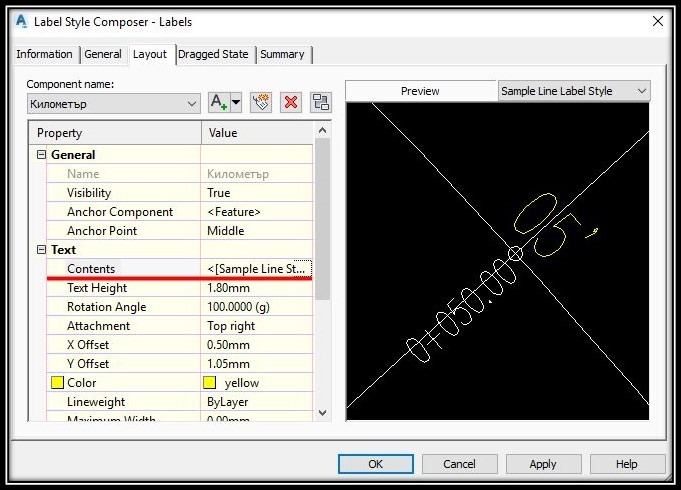Click the copy component icon
The image size is (681, 490).
click(x=261, y=103)
